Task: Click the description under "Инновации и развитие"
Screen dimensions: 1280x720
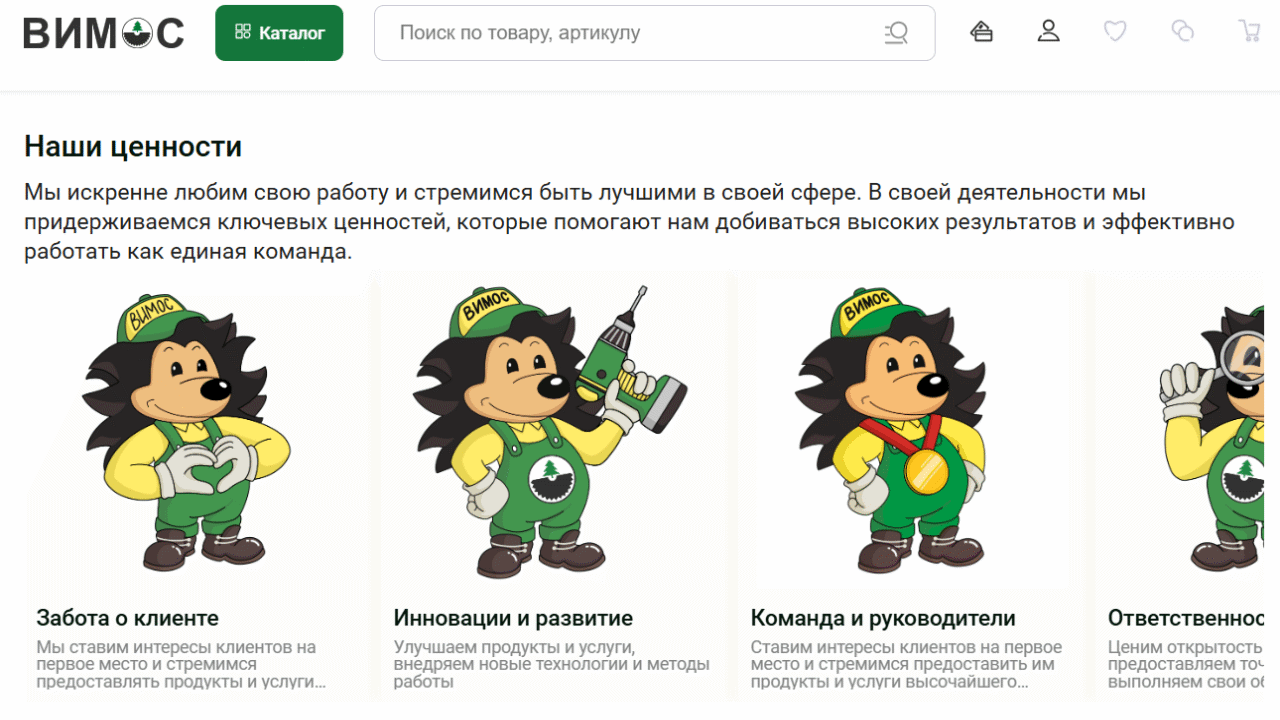Action: point(551,664)
